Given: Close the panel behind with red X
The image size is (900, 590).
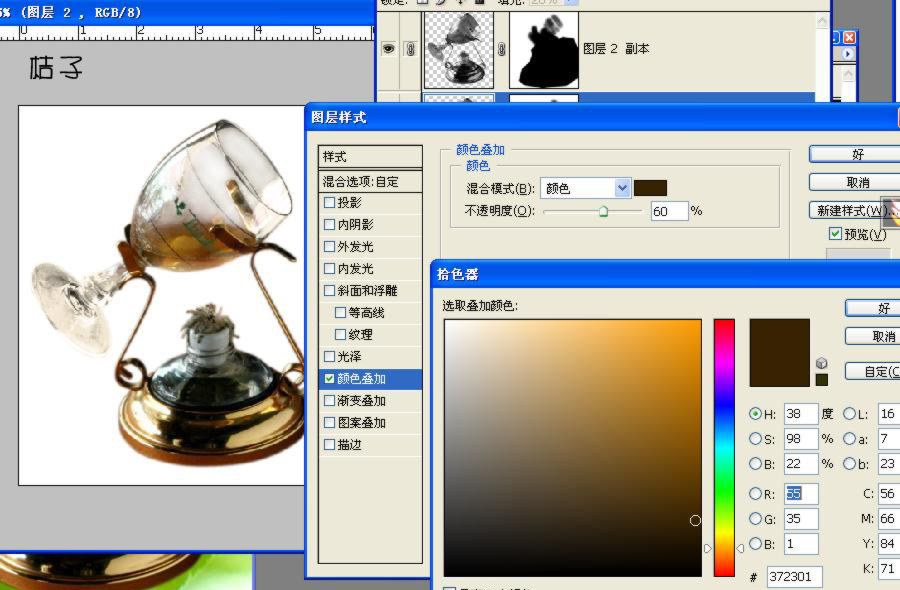Looking at the screenshot, I should point(849,38).
